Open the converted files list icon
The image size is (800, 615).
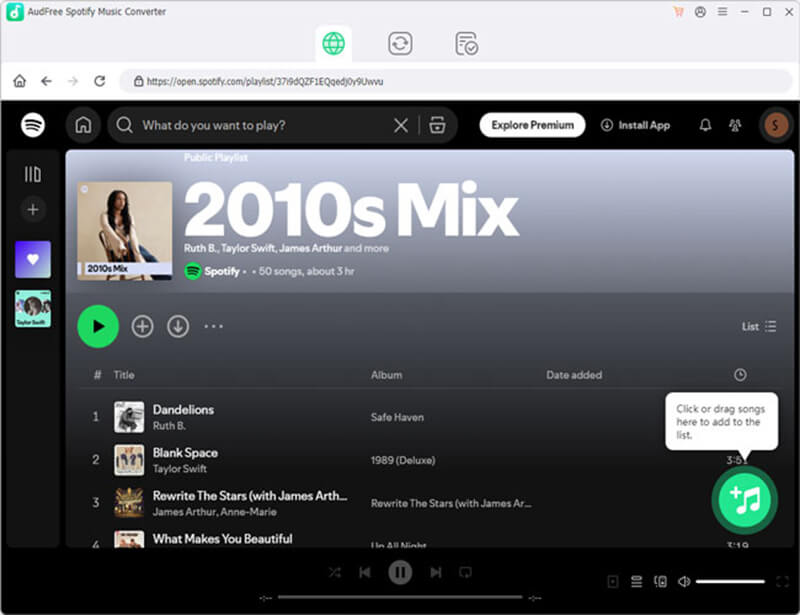point(465,44)
